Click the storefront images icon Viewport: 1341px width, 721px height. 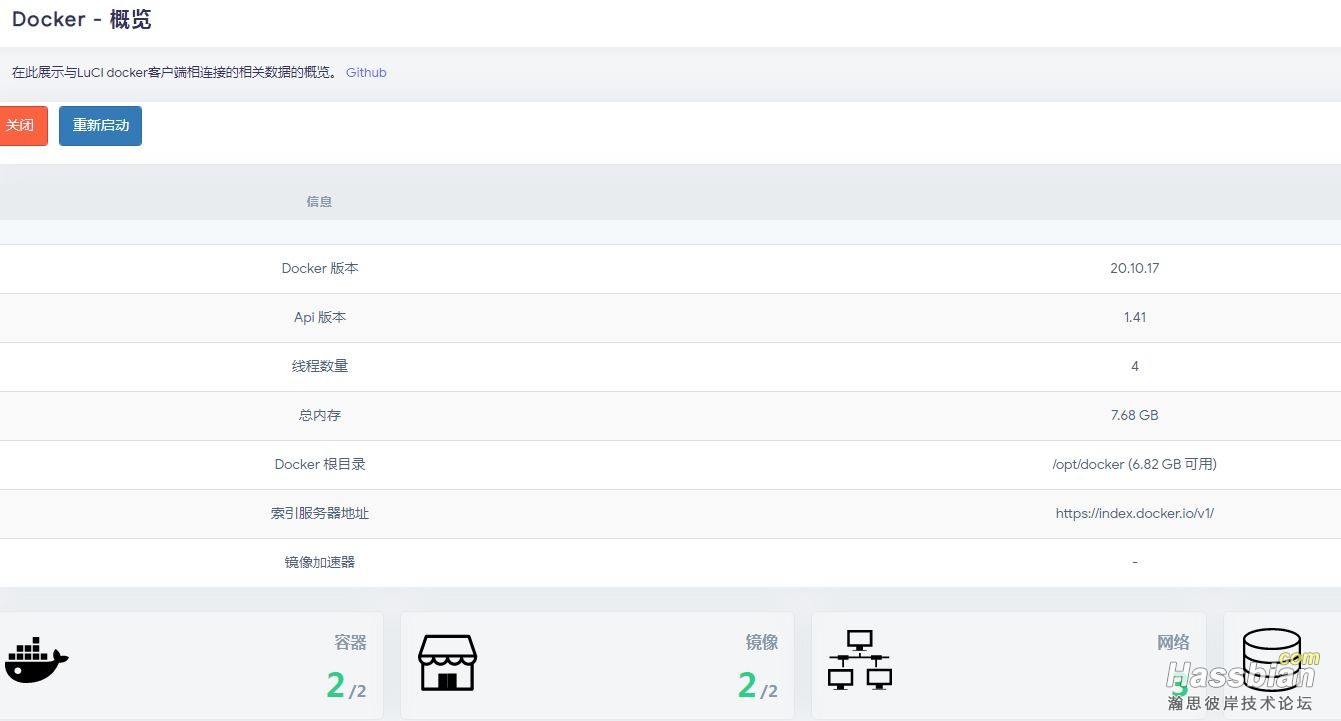coord(448,663)
